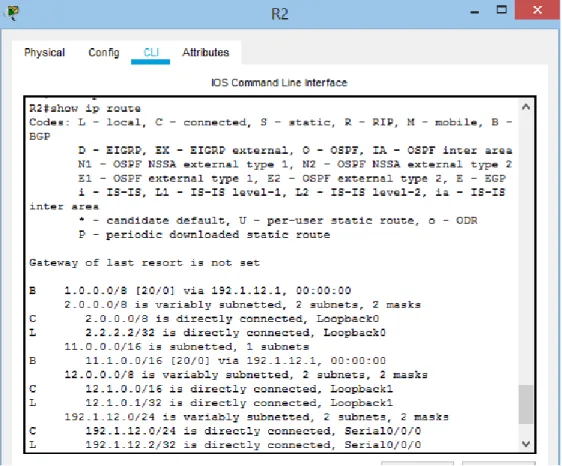Click the local route 12.1.0.1/32 line

click(x=211, y=403)
